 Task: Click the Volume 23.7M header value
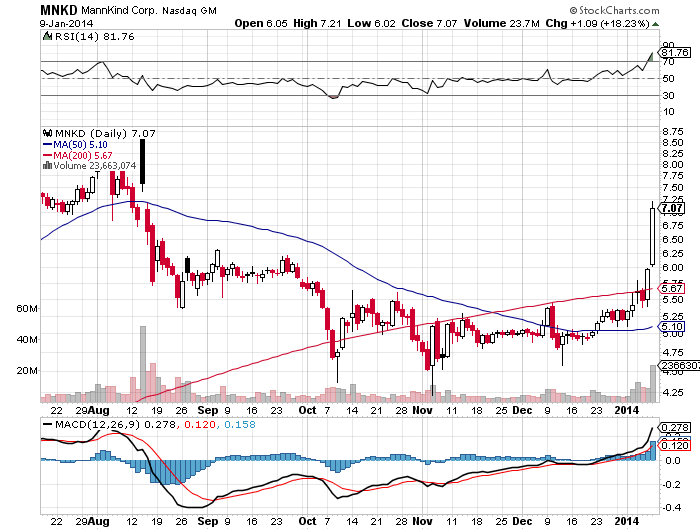click(x=501, y=23)
